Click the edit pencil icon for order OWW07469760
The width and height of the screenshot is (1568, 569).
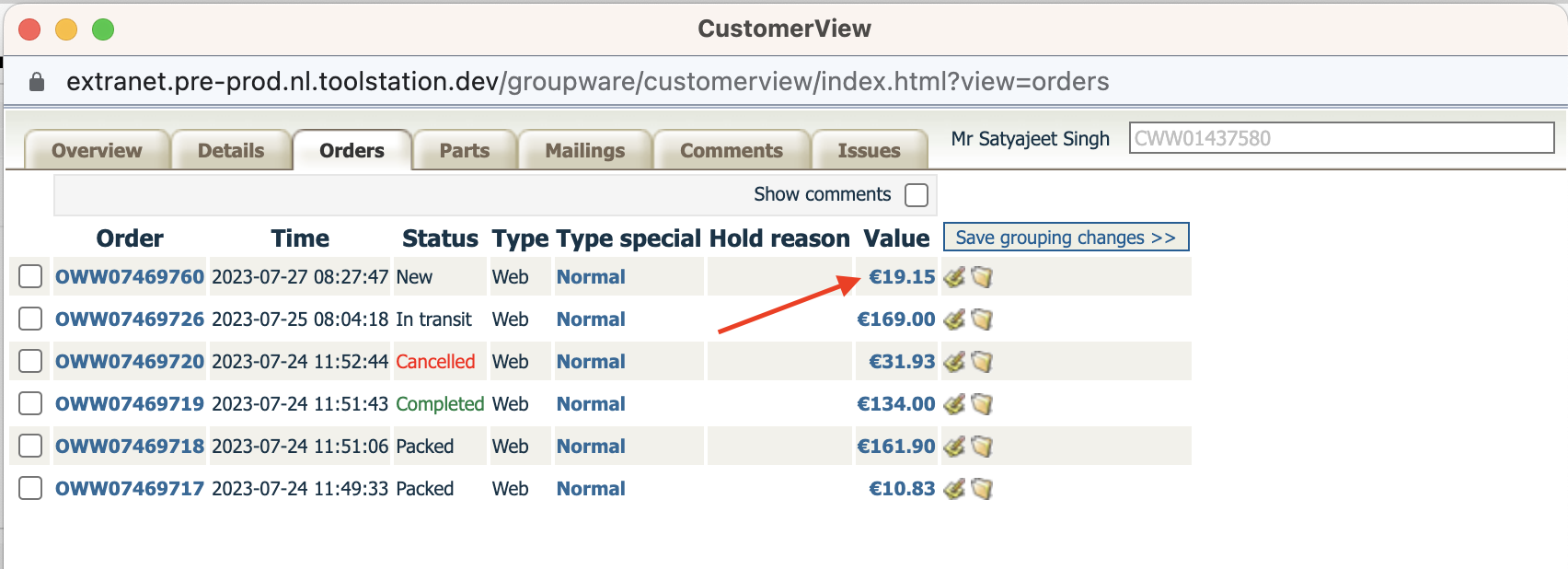tap(954, 277)
